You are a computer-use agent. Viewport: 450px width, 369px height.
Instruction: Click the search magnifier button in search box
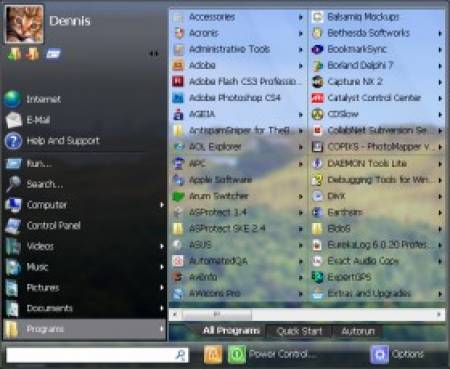pyautogui.click(x=180, y=355)
